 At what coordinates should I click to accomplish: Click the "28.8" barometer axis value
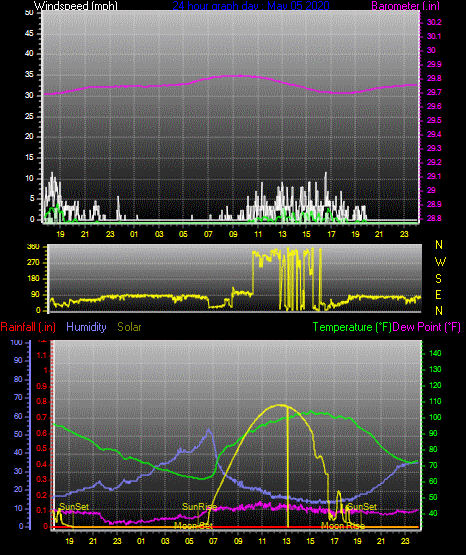click(x=434, y=218)
